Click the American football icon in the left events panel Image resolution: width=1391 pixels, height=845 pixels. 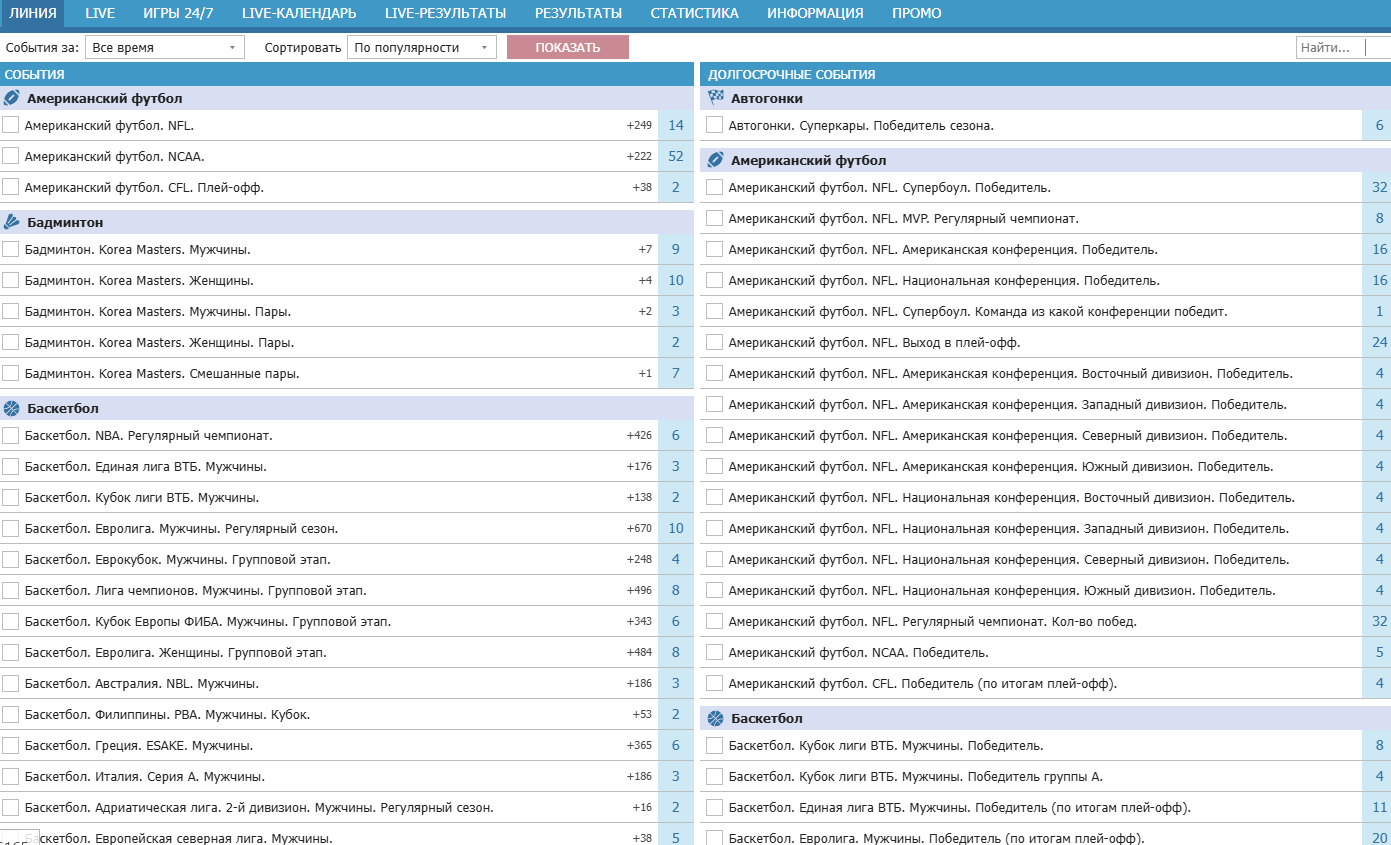pyautogui.click(x=12, y=98)
